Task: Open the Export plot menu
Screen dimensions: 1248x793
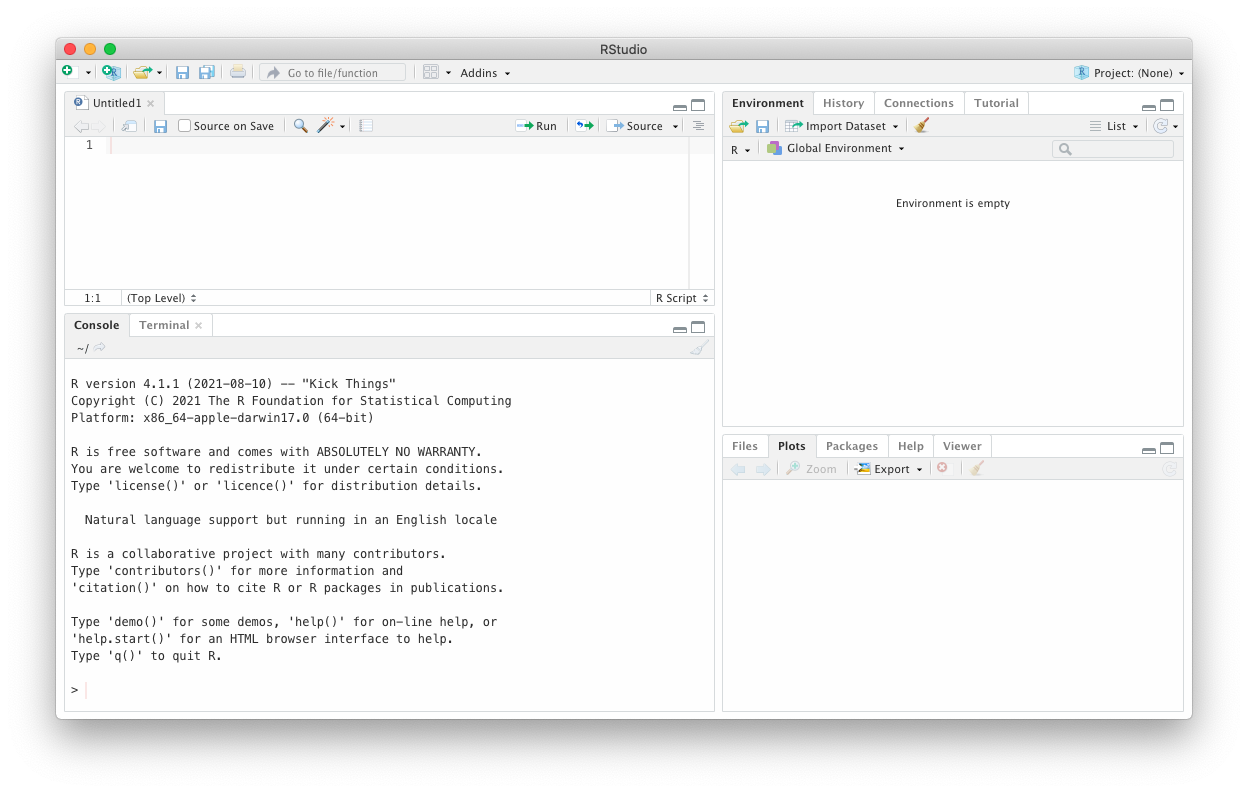Action: [889, 469]
